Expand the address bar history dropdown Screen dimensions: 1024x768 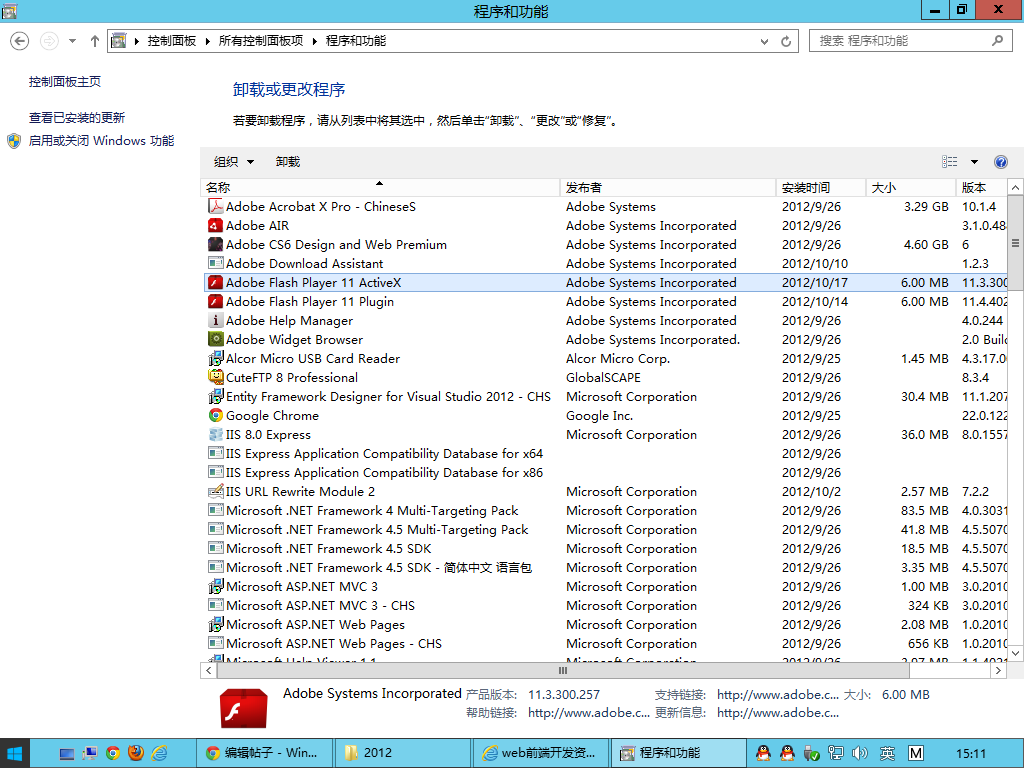[x=764, y=41]
